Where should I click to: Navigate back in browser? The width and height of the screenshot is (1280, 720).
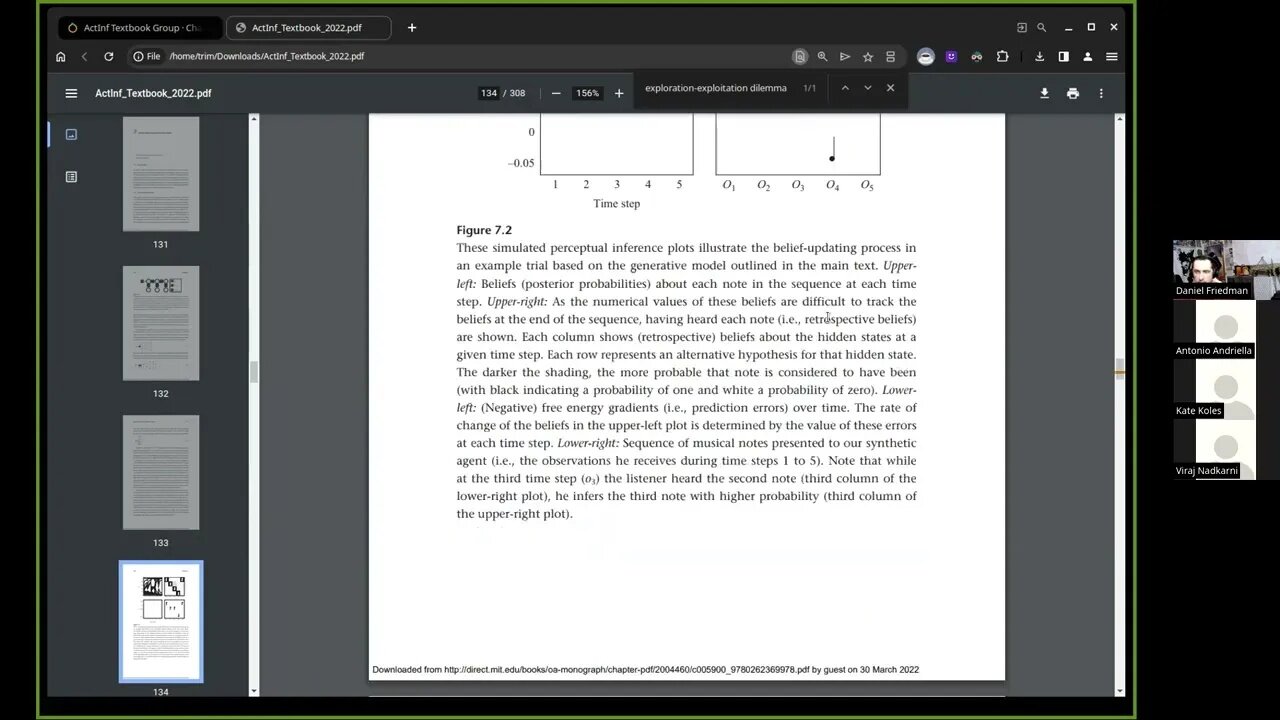click(84, 56)
